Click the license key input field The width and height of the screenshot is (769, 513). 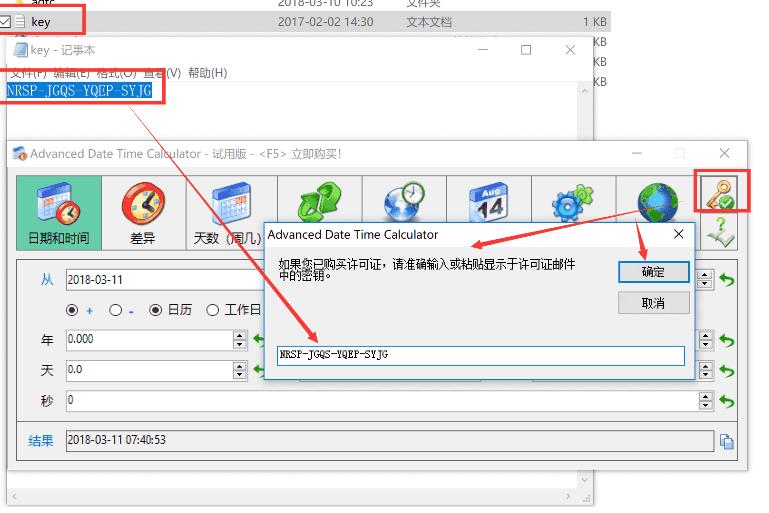point(481,356)
